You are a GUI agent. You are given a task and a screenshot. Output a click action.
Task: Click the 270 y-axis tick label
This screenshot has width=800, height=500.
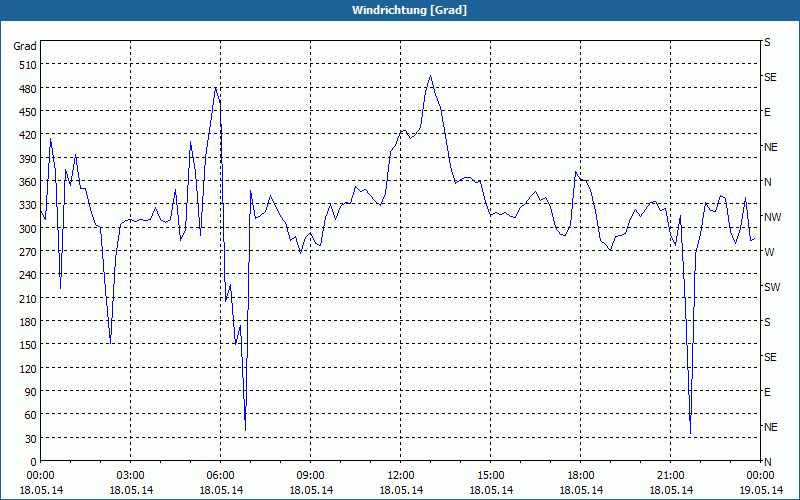click(x=29, y=252)
